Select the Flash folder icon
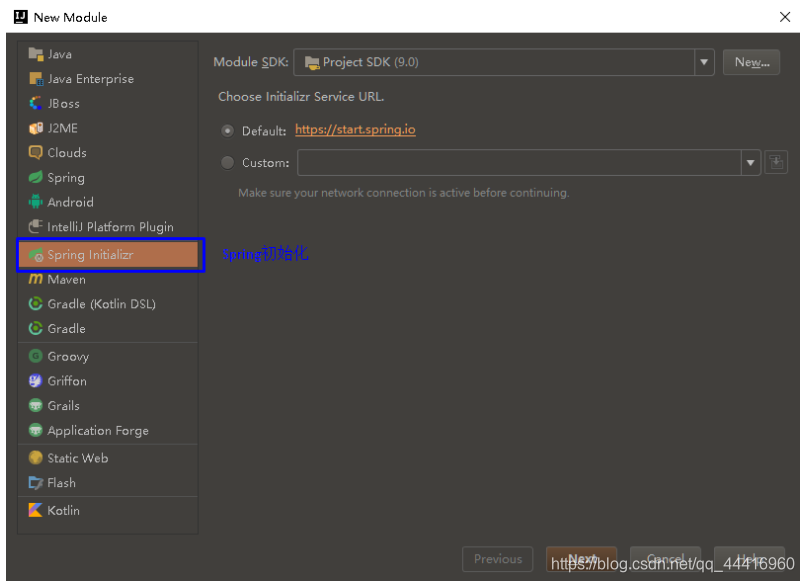Viewport: 805px width, 583px height. point(35,482)
